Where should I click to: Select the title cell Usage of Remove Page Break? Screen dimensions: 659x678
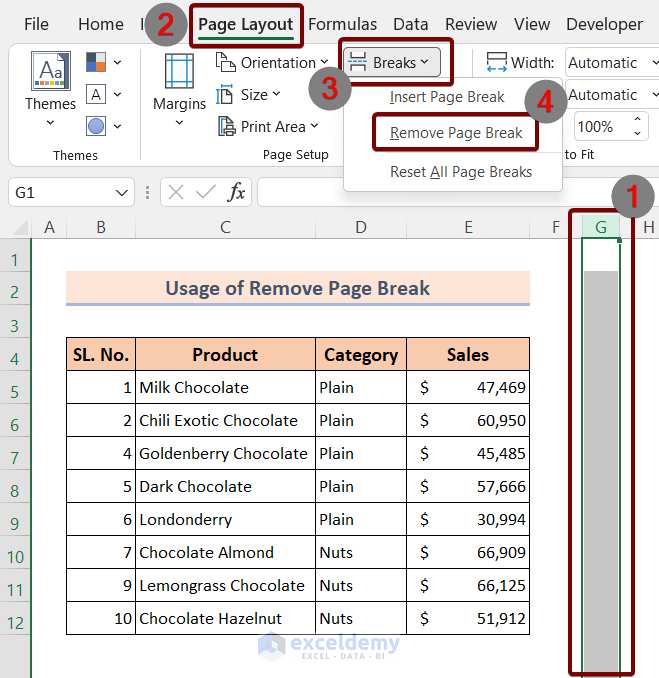click(x=298, y=288)
